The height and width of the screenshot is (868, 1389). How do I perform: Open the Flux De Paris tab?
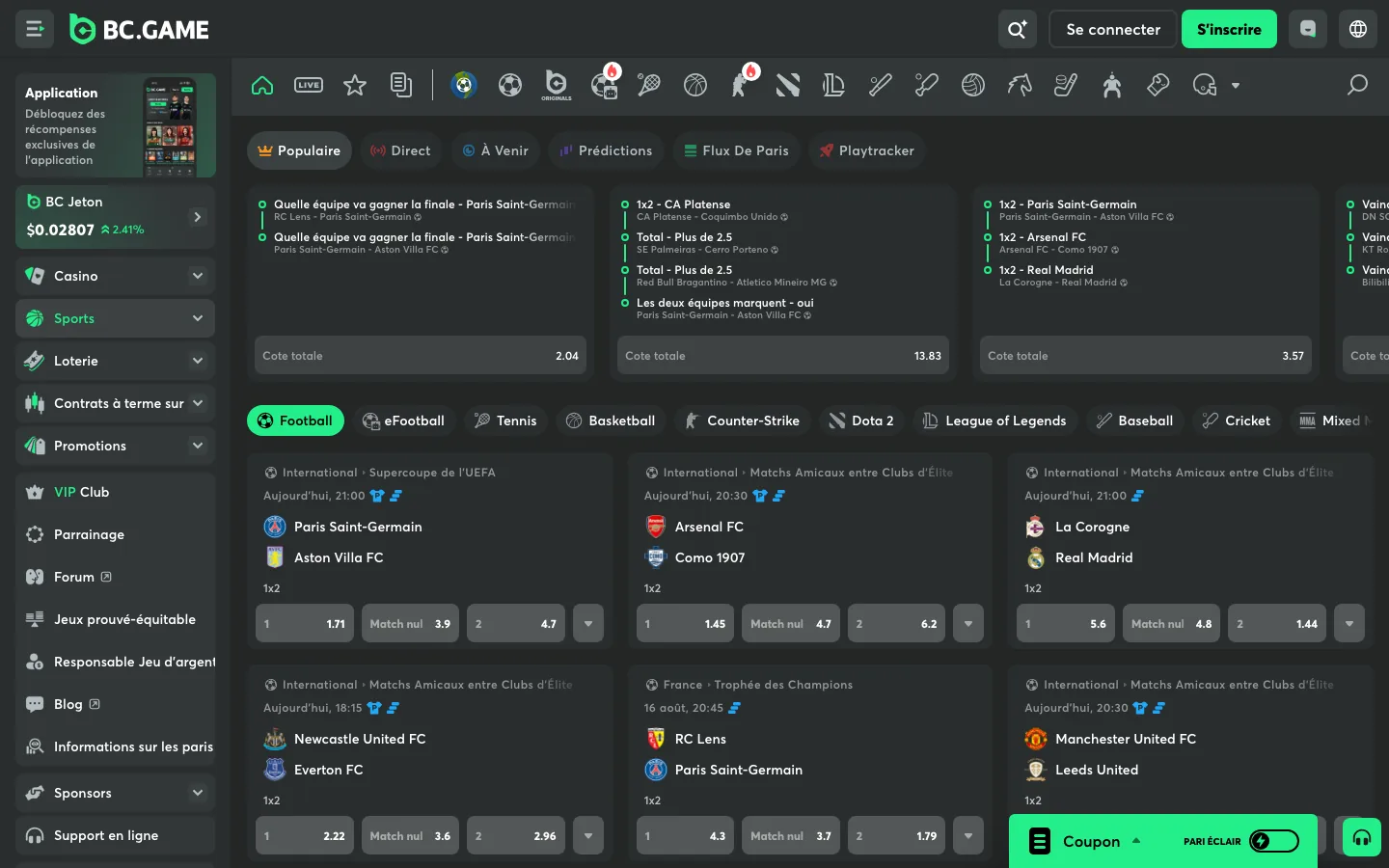(736, 150)
